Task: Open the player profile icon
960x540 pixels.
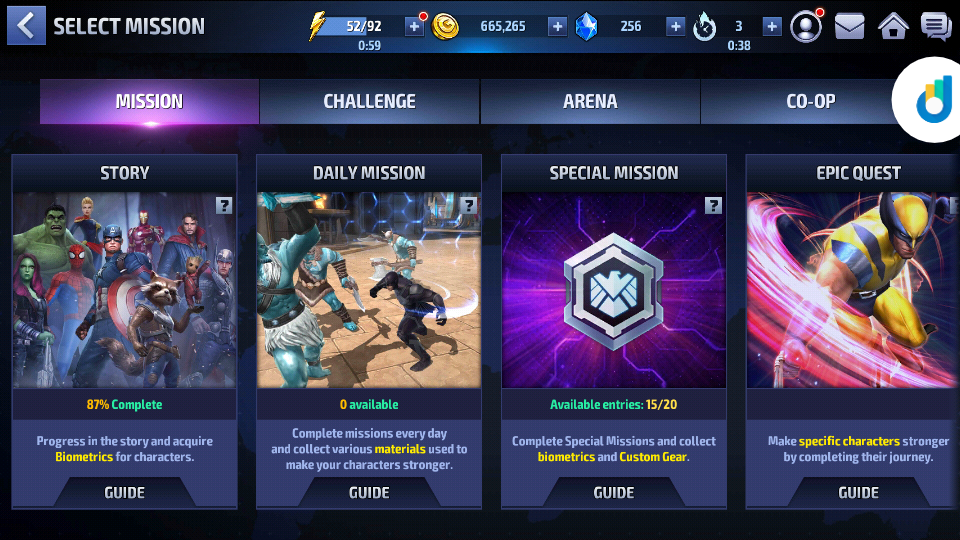Action: coord(806,26)
